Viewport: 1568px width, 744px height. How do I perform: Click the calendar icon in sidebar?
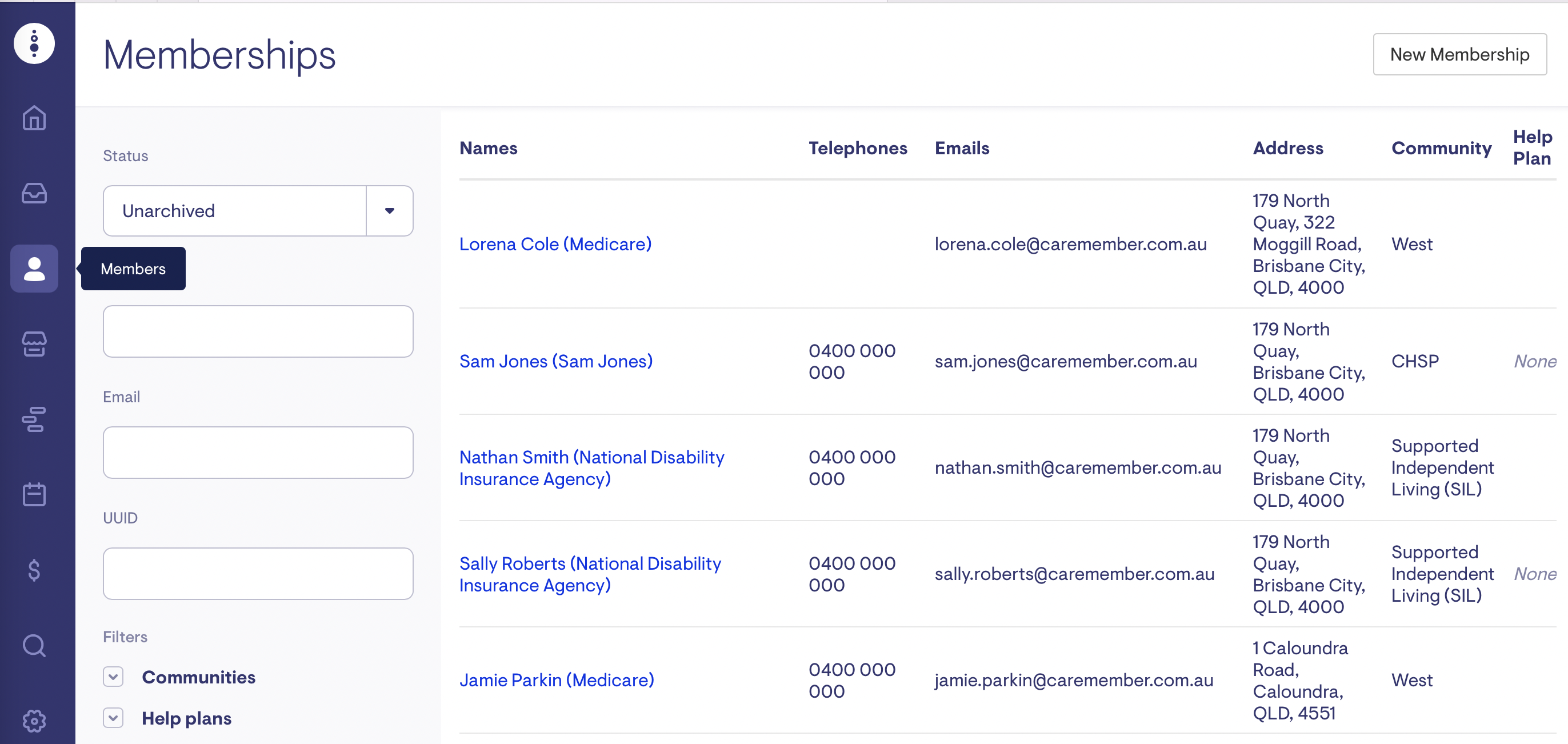(34, 494)
